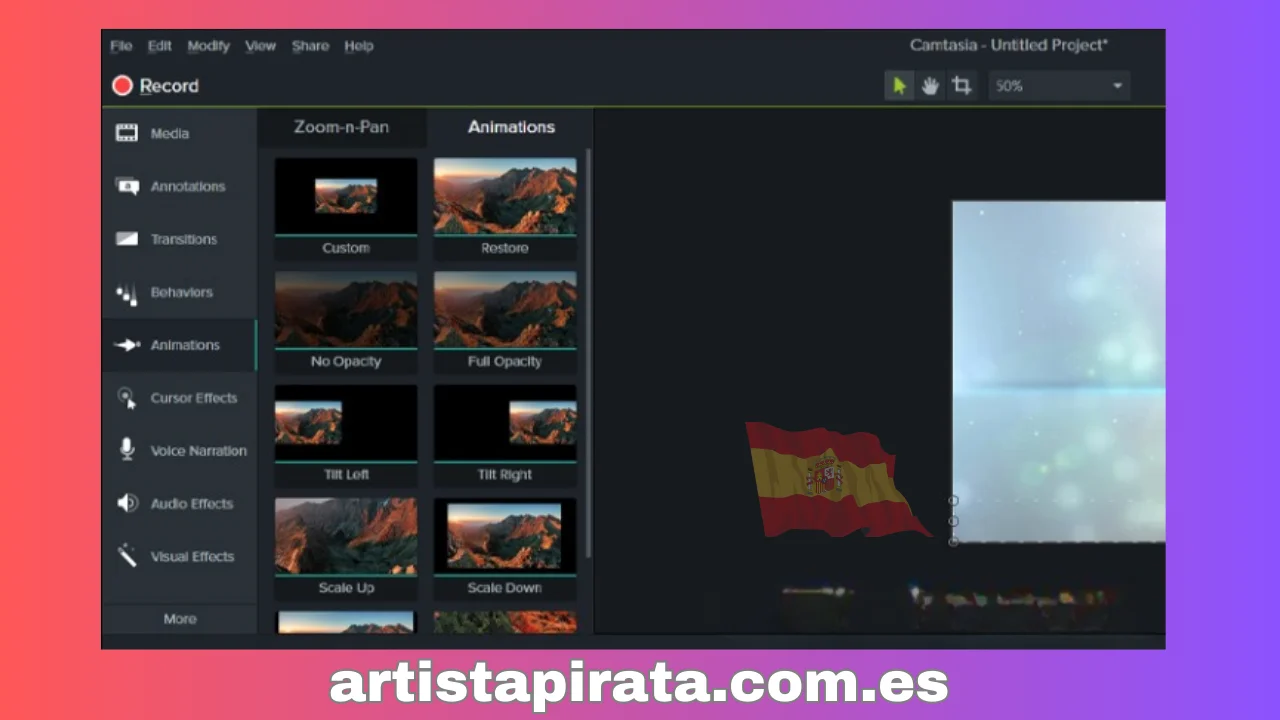Open the Help menu
The width and height of the screenshot is (1280, 720).
pyautogui.click(x=358, y=46)
